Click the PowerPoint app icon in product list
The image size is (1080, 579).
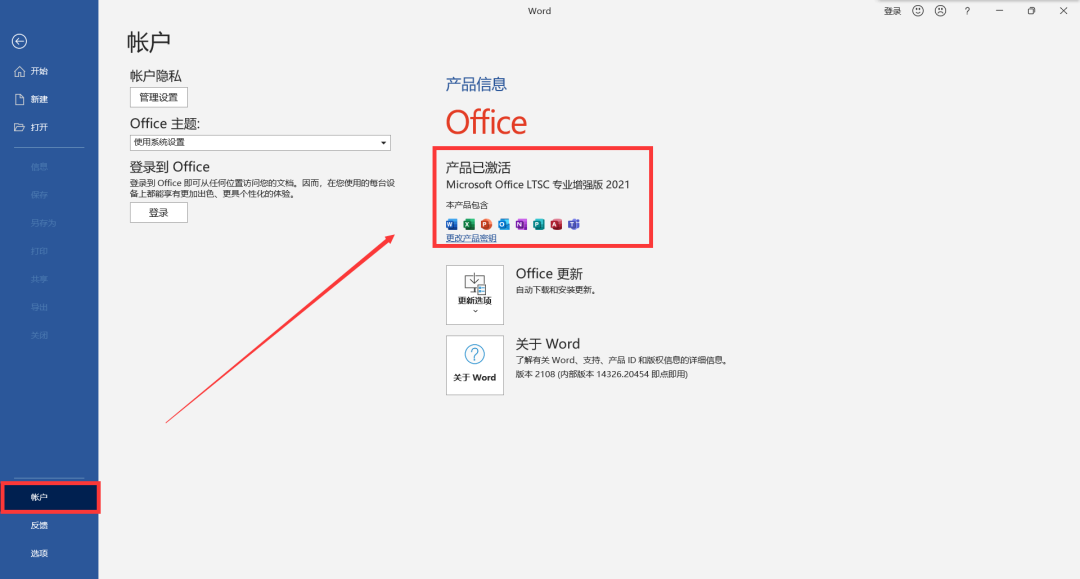coord(486,224)
